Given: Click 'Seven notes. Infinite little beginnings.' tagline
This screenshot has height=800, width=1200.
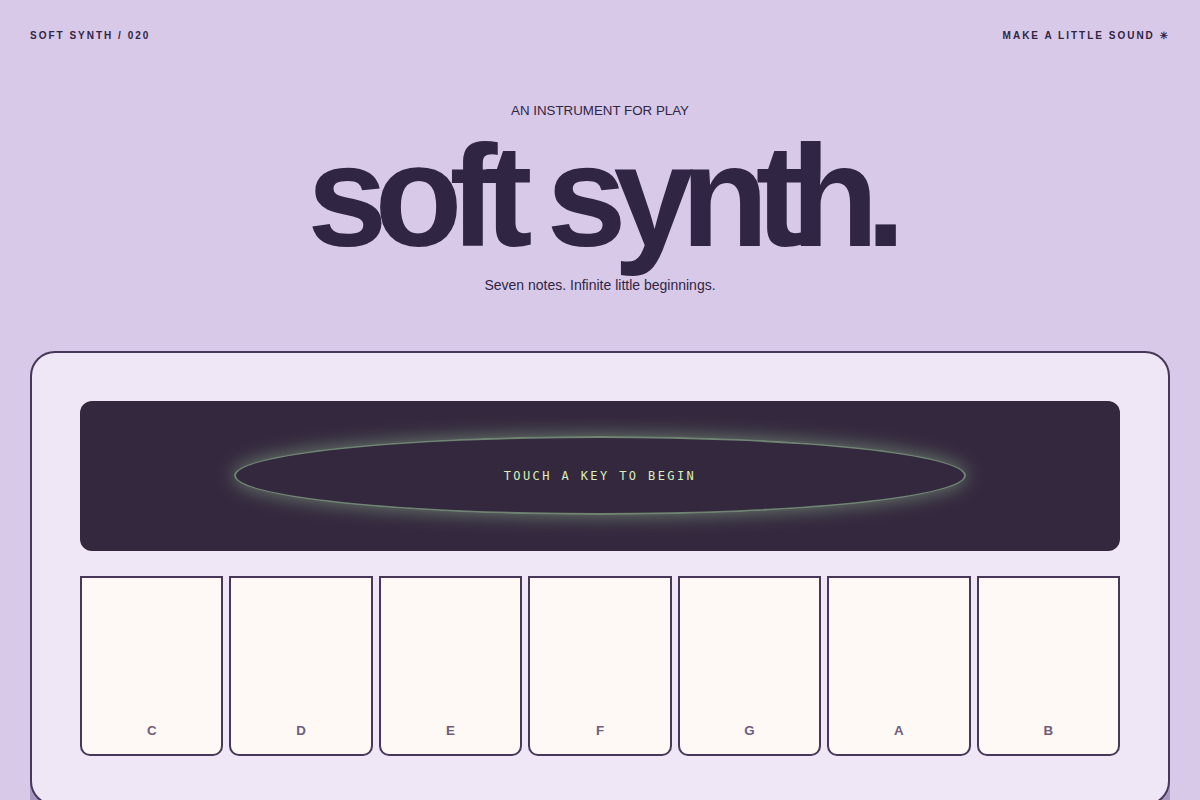Looking at the screenshot, I should (600, 285).
